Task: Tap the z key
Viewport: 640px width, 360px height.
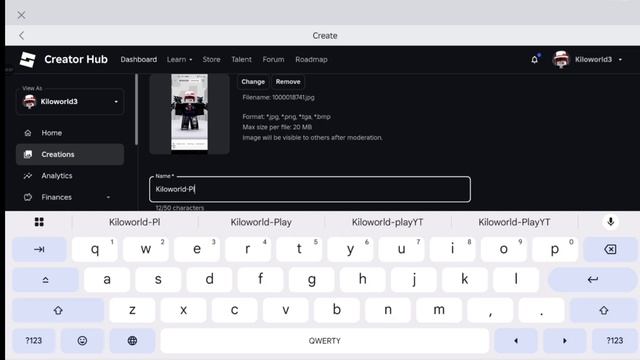Action: click(132, 311)
